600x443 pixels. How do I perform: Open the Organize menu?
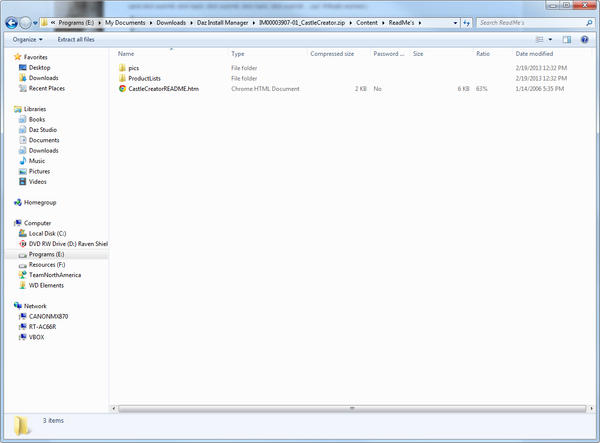click(x=27, y=39)
